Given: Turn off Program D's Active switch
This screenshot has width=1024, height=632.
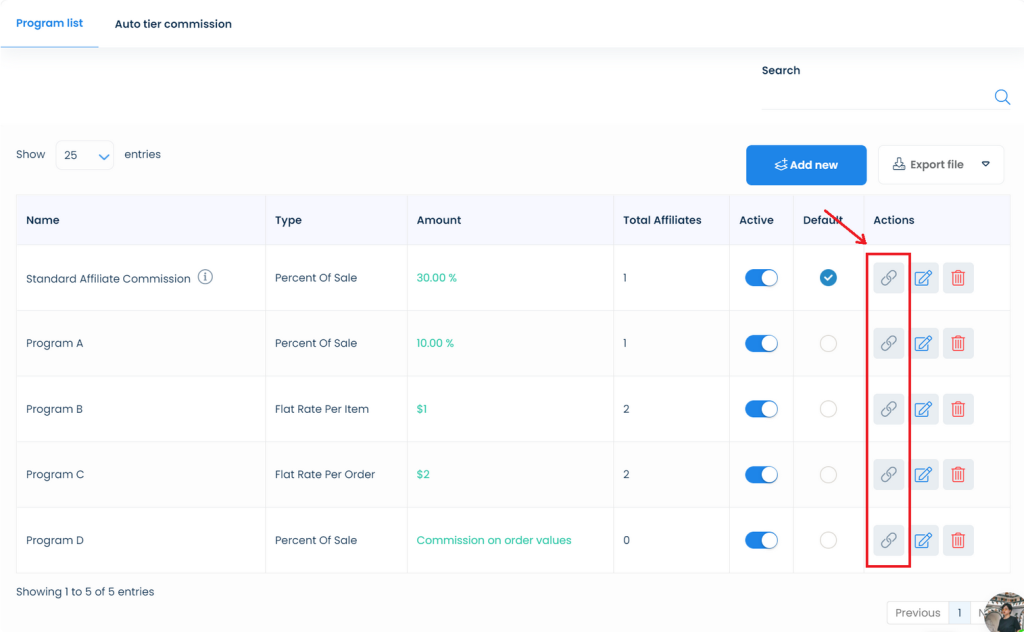Looking at the screenshot, I should (761, 540).
